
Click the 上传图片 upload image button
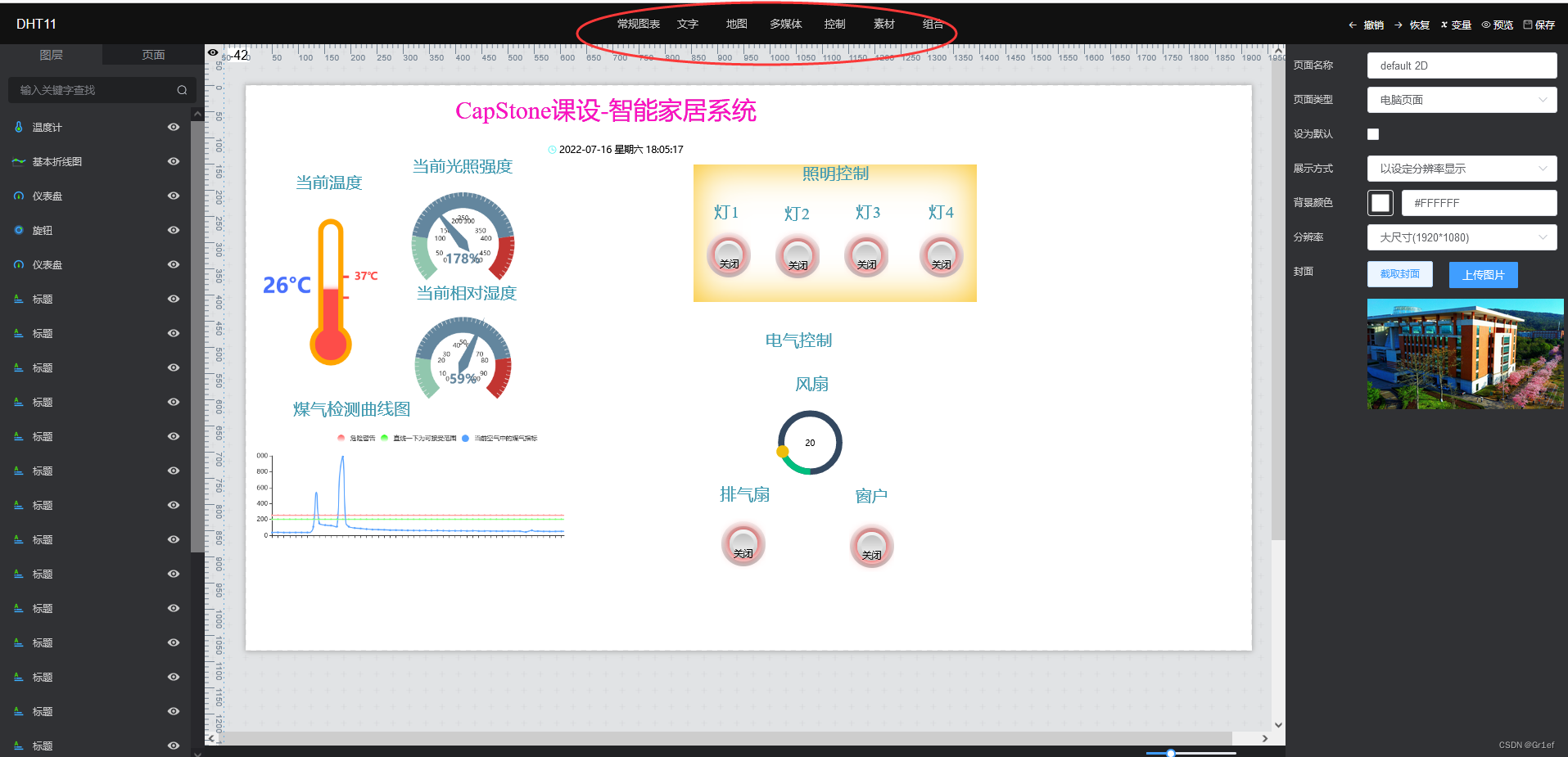pos(1483,274)
